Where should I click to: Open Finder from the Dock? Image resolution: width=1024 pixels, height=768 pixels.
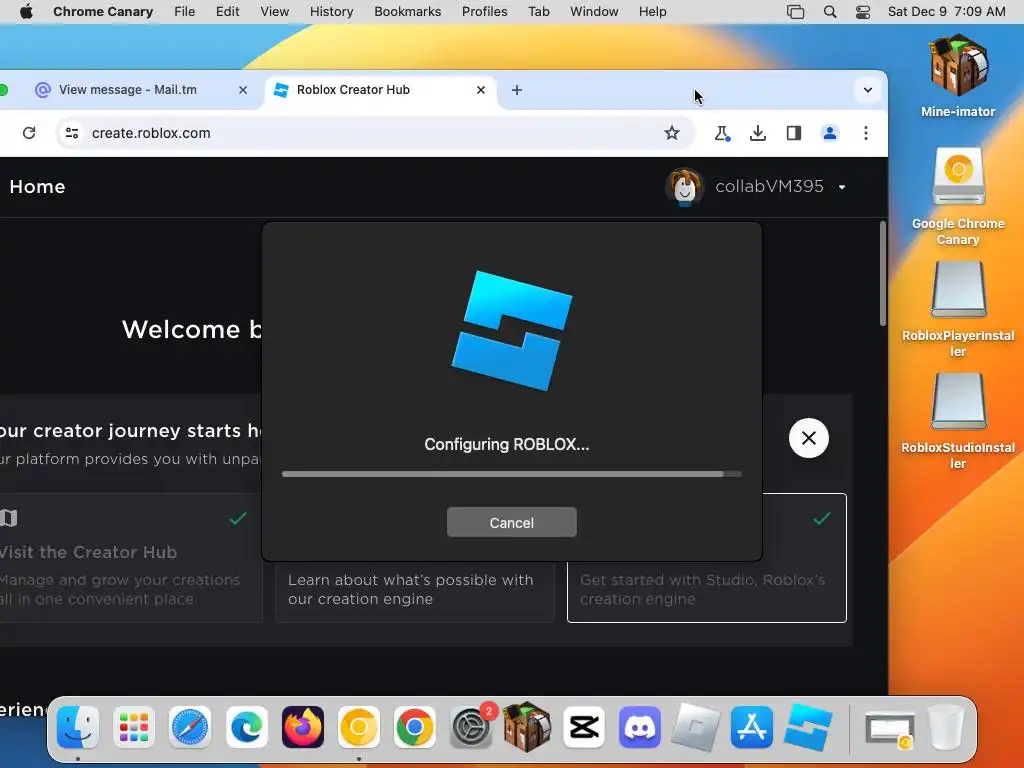[x=78, y=727]
